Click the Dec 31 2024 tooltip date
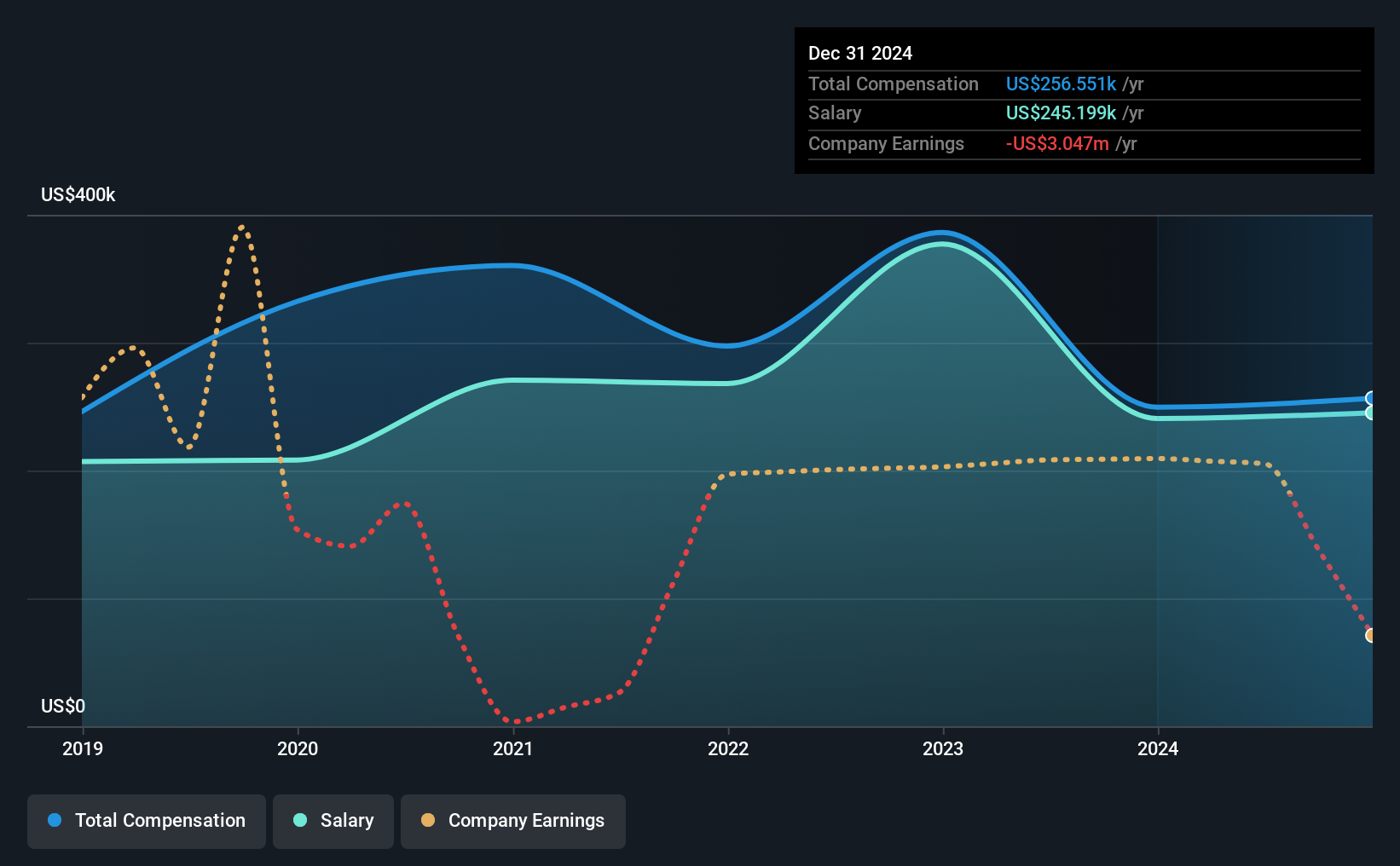Viewport: 1400px width, 866px height. coord(860,53)
